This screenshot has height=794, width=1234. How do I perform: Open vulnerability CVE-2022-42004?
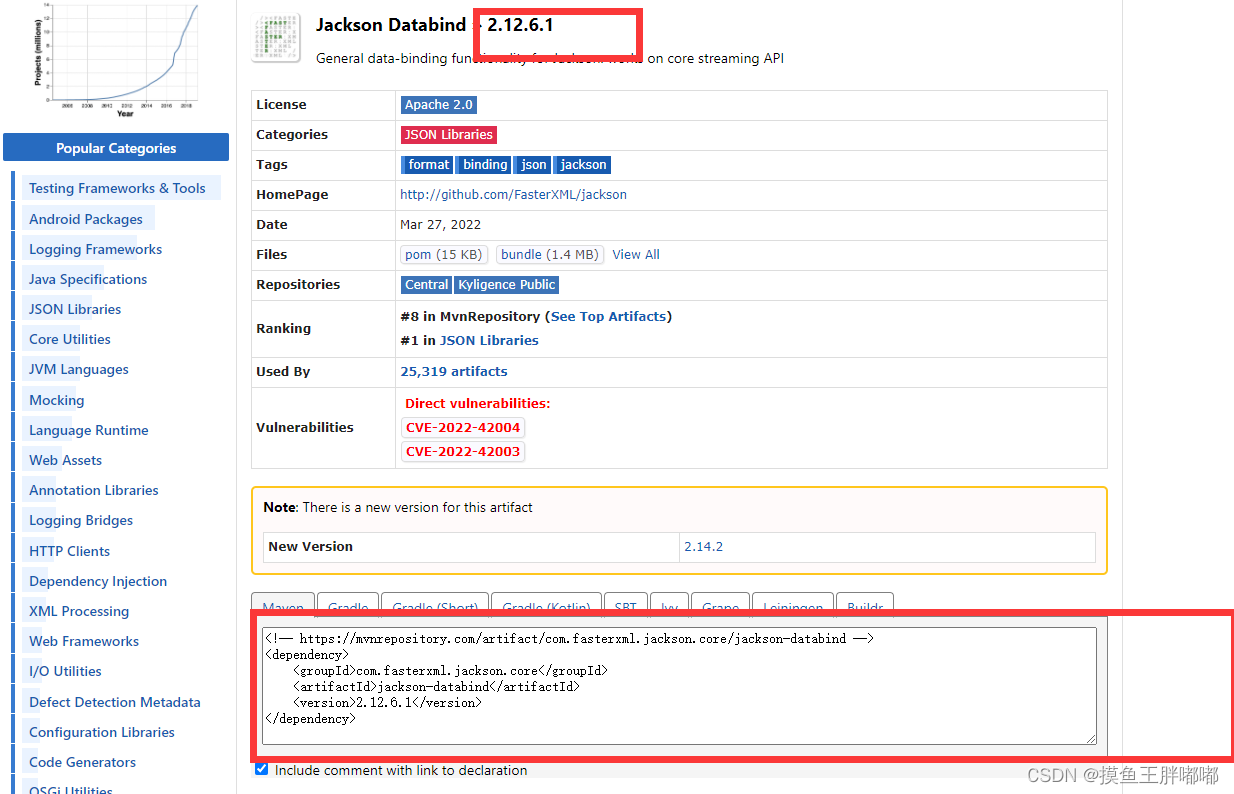pos(463,428)
